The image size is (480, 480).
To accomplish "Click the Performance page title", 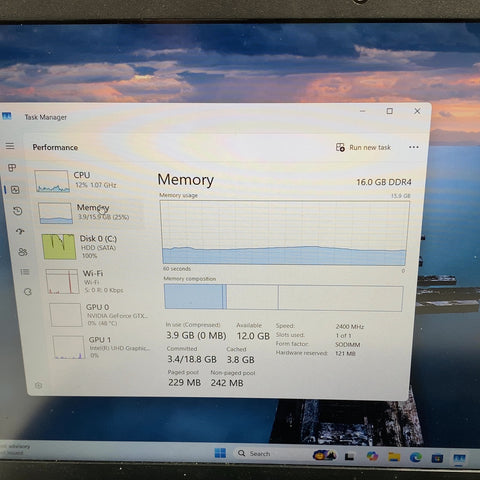I will (55, 147).
